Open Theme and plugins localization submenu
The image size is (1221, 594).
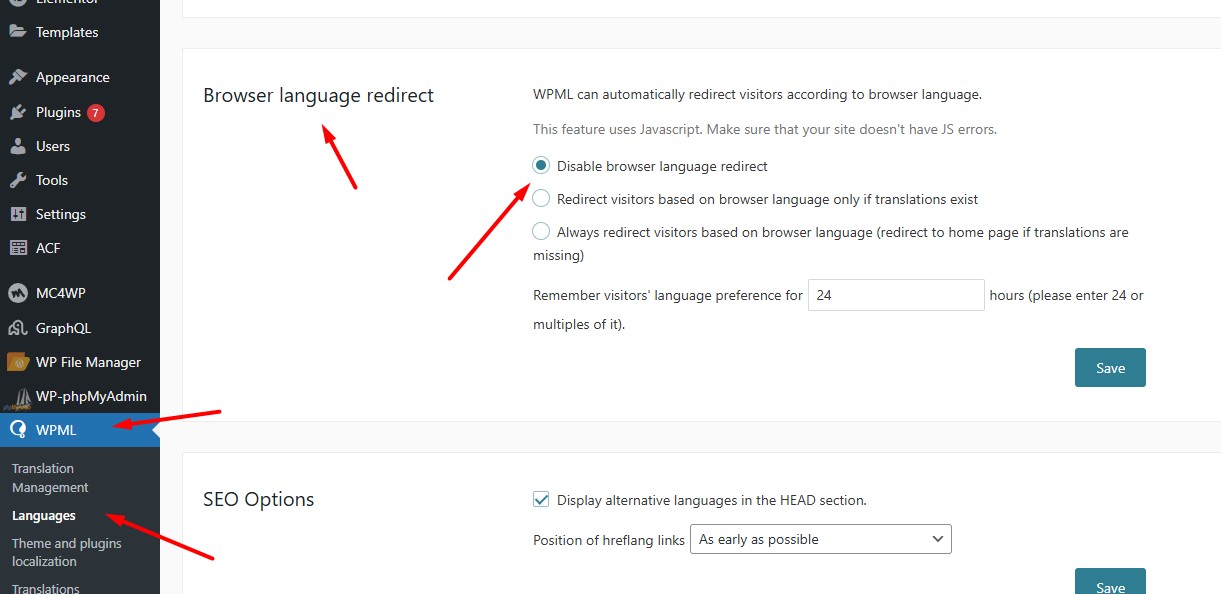click(x=67, y=552)
